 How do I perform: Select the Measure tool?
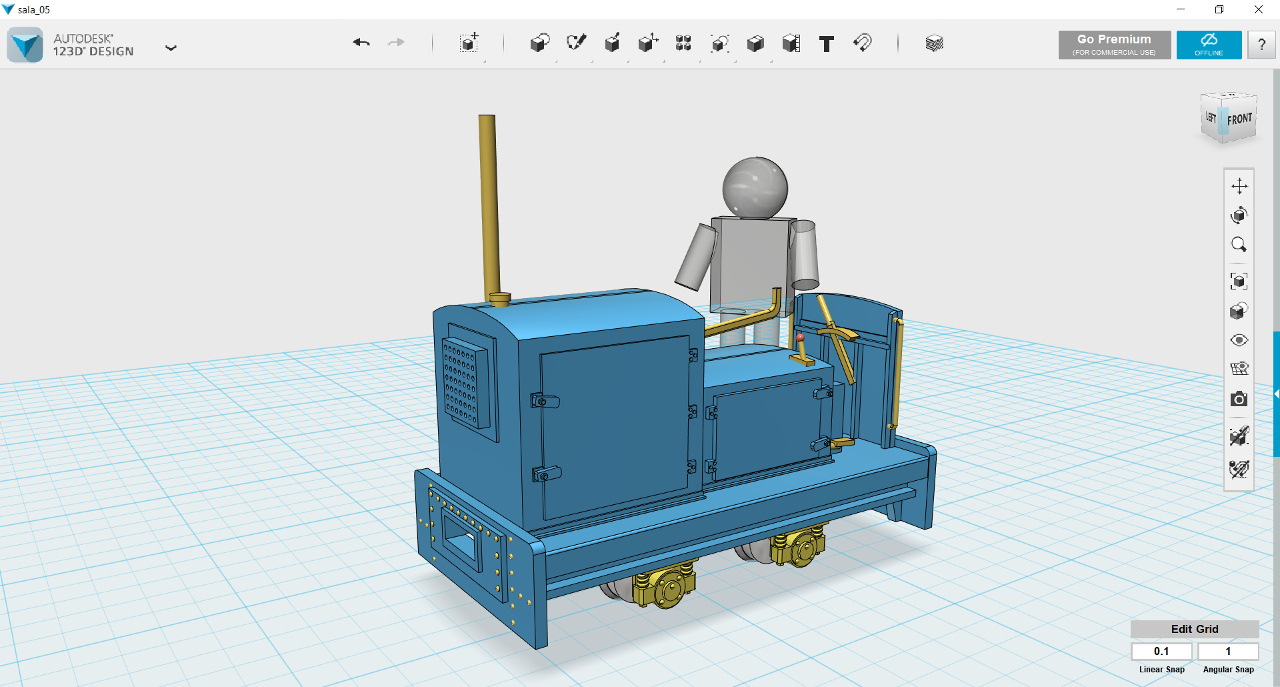791,43
